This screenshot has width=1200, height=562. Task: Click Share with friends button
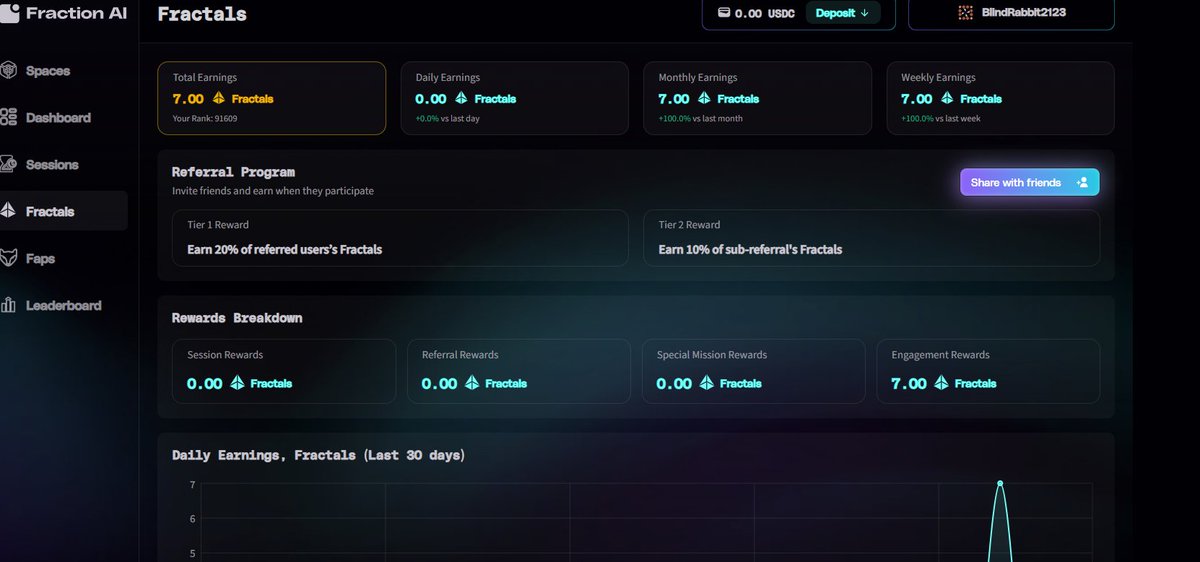(x=1030, y=182)
